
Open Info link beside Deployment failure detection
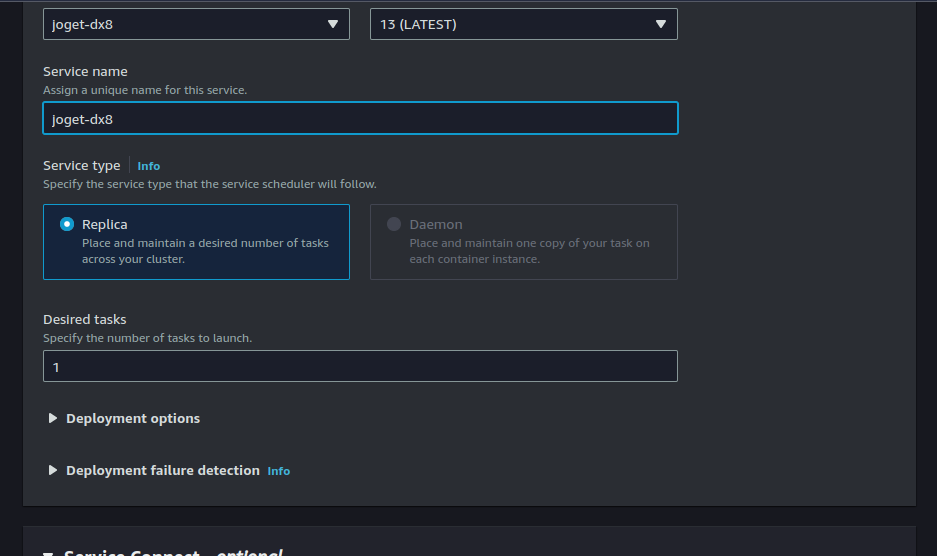(x=279, y=471)
